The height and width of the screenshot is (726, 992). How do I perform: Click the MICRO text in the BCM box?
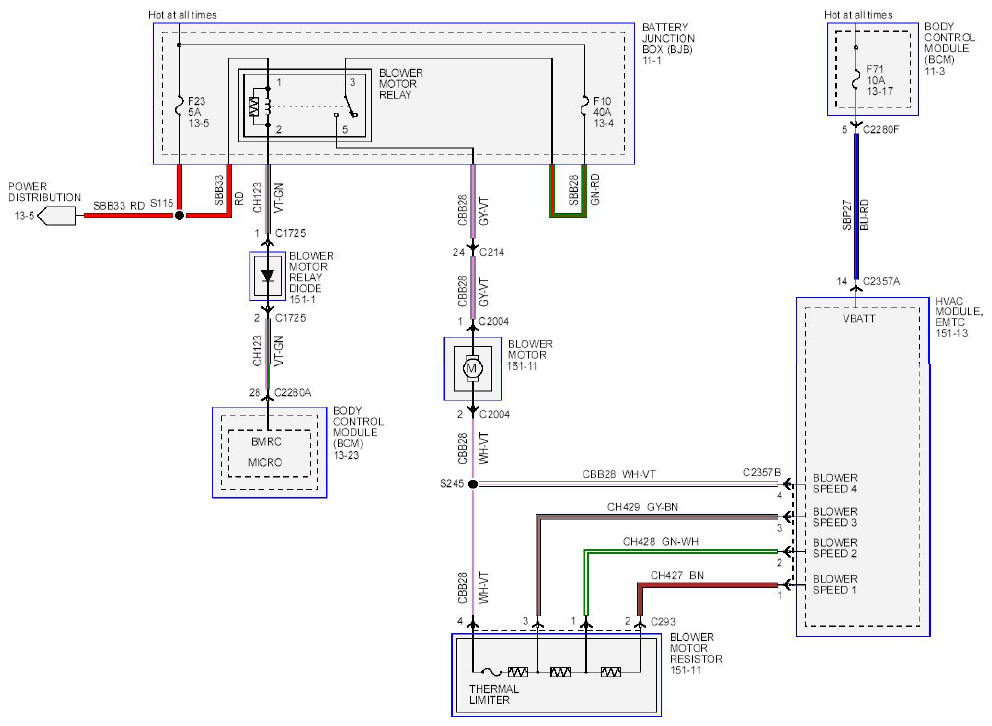[x=265, y=462]
